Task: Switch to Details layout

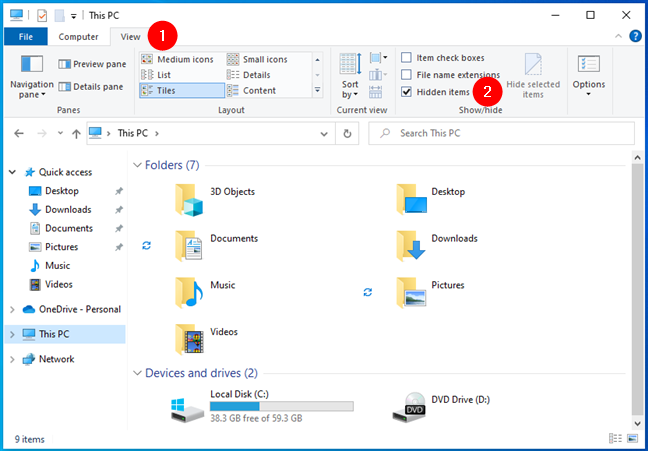Action: 249,75
